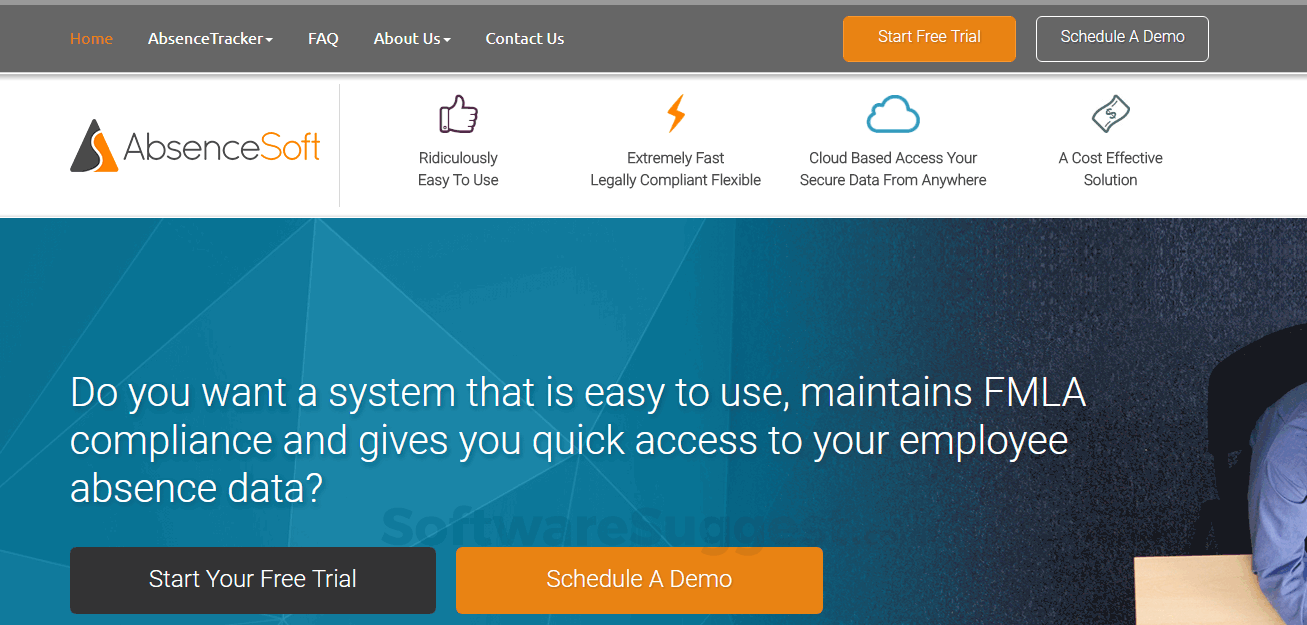Viewport: 1307px width, 625px height.
Task: Expand the About Us menu caret arrow
Action: 448,40
